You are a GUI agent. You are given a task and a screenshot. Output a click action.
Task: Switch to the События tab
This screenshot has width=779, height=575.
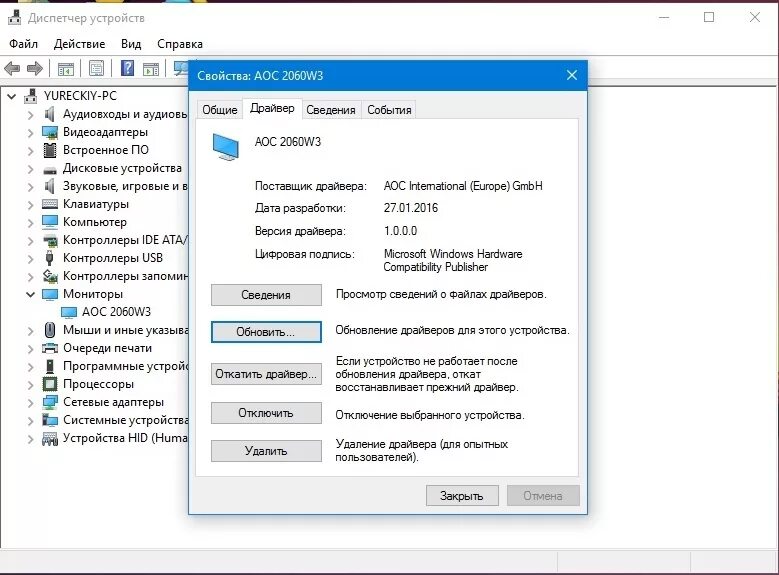(x=390, y=110)
